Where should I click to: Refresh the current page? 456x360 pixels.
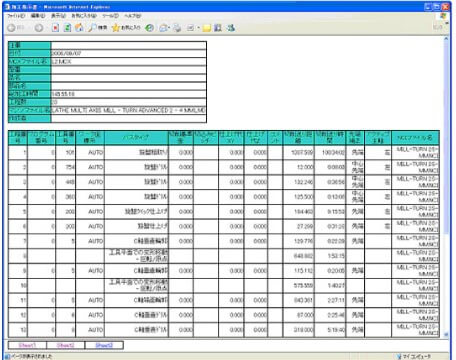[67, 28]
